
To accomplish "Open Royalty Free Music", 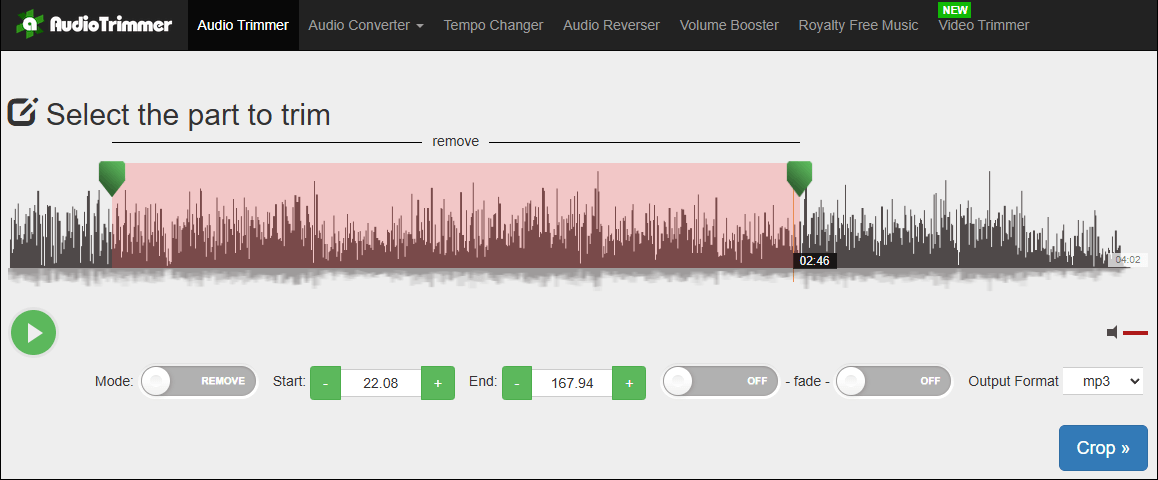I will (858, 25).
